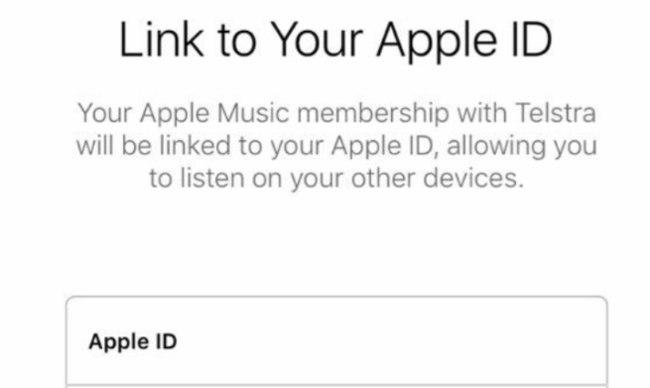
Task: Click the Apple ID input field
Action: 337,341
